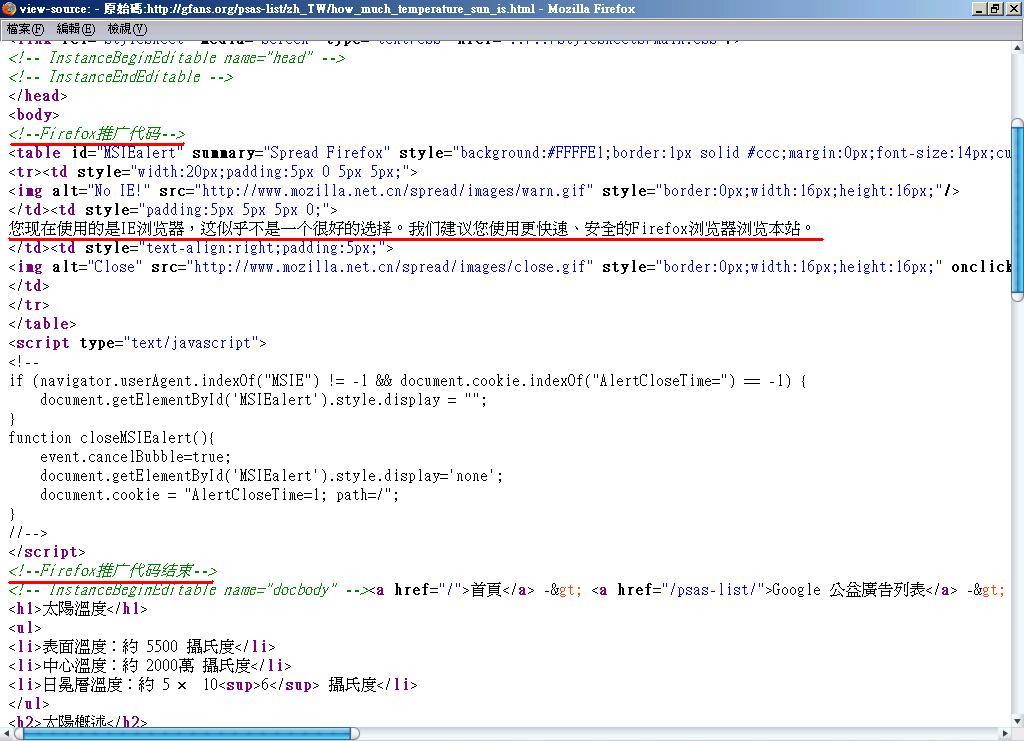Click the "<!--Firefox推广代码结束-->" comment line
Viewport: 1024px width, 741px height.
(113, 571)
